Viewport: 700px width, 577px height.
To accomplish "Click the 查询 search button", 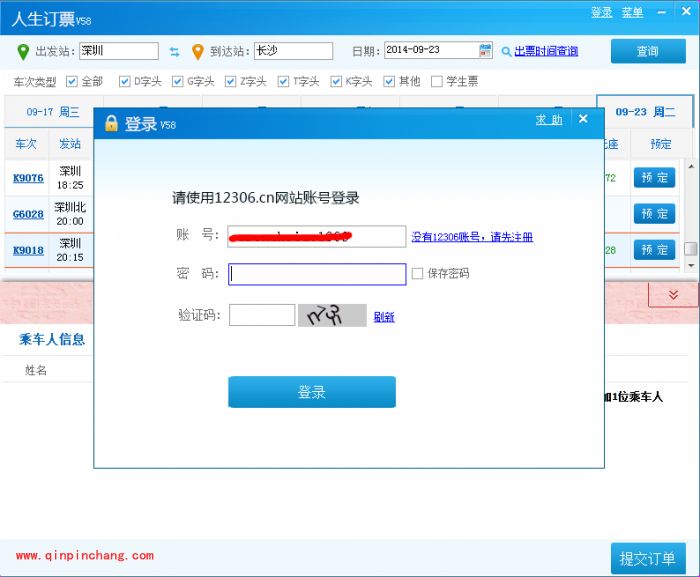I will (648, 51).
